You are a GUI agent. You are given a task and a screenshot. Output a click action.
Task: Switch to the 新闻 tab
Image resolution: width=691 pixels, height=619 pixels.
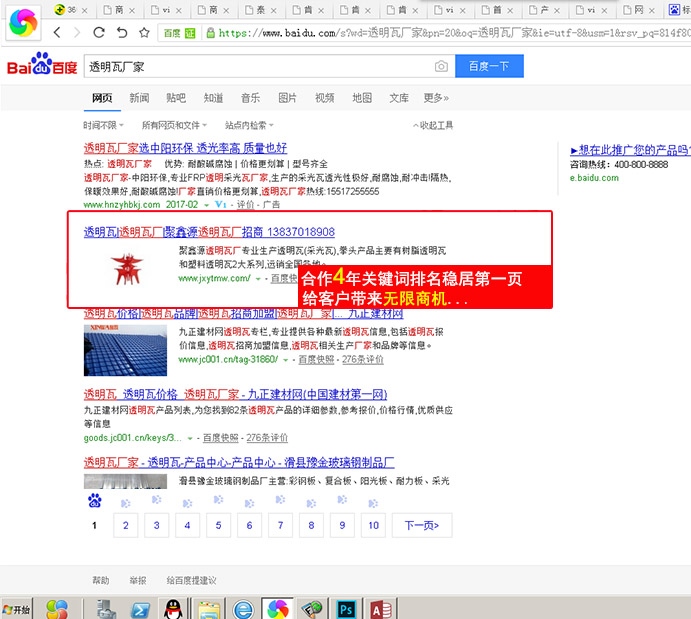139,98
